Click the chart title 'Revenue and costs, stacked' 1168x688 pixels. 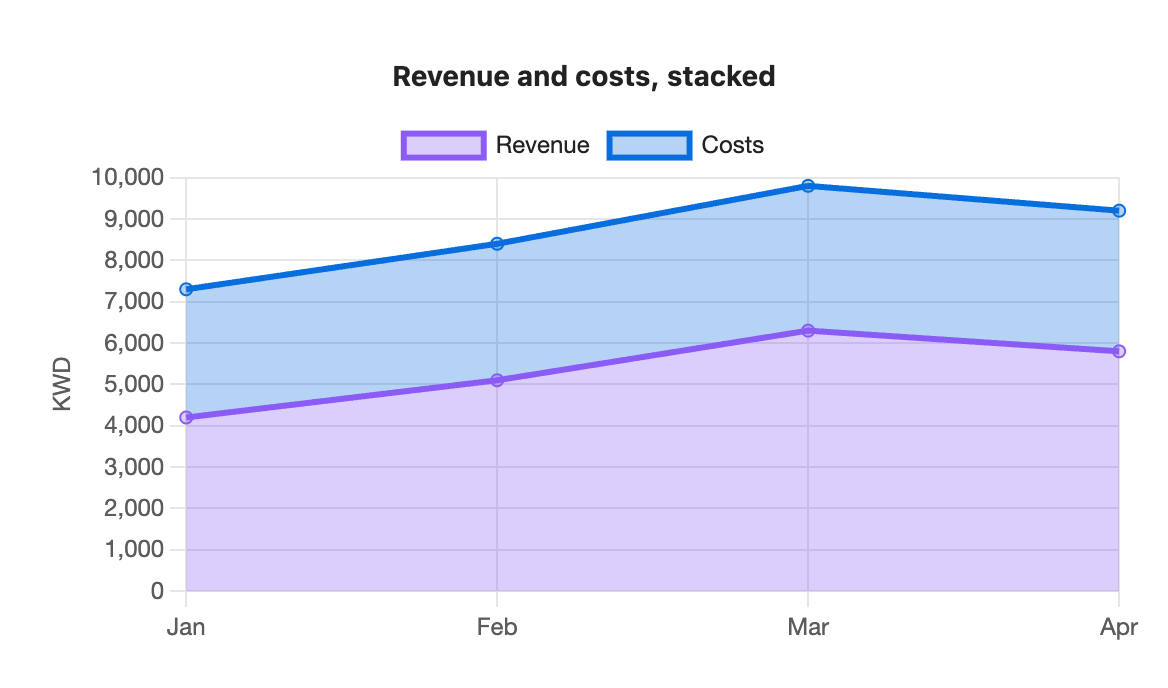coord(584,77)
